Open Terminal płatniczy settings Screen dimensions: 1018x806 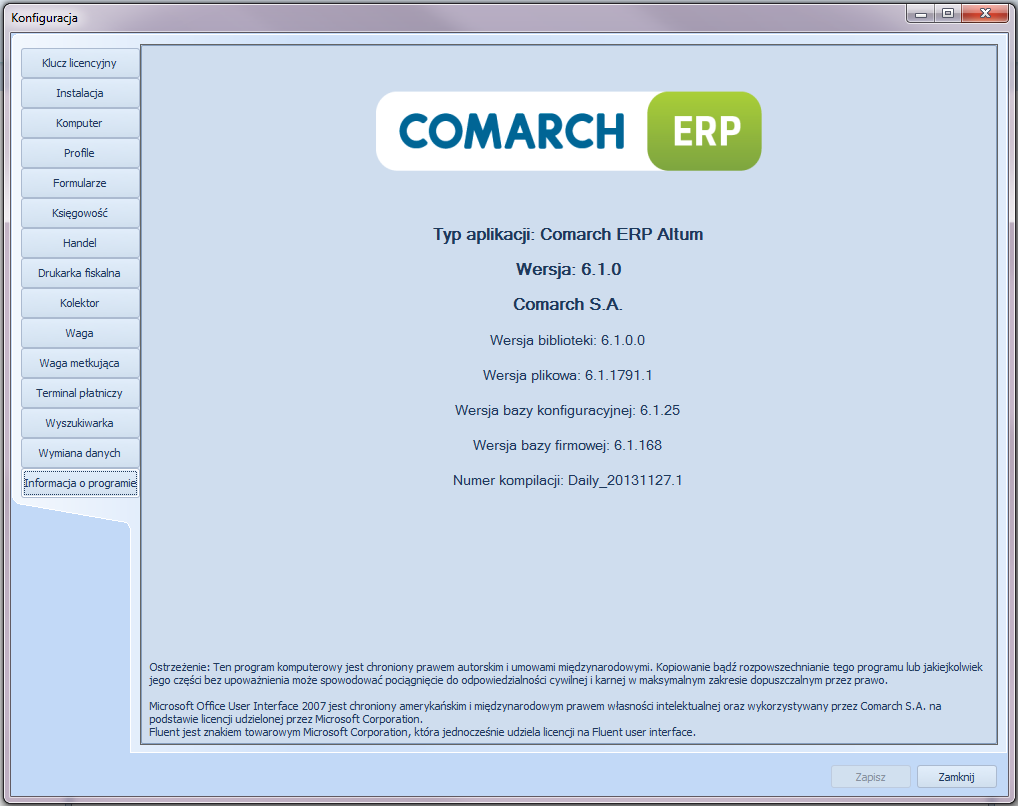(80, 393)
